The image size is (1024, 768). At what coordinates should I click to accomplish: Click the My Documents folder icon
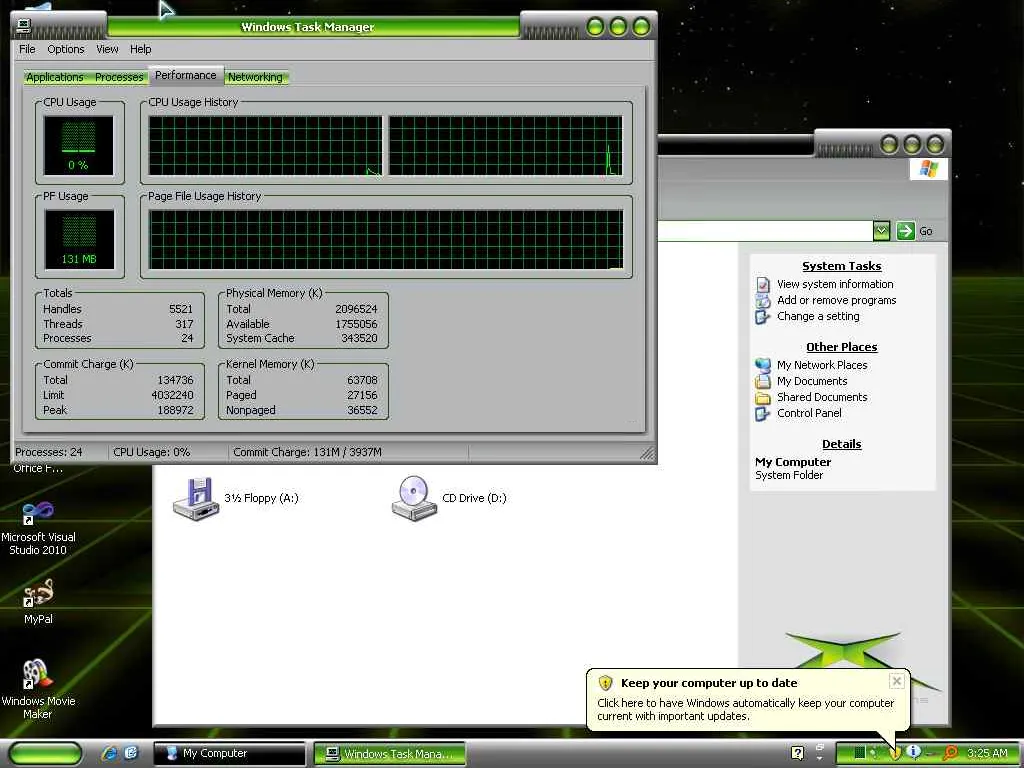[x=763, y=381]
